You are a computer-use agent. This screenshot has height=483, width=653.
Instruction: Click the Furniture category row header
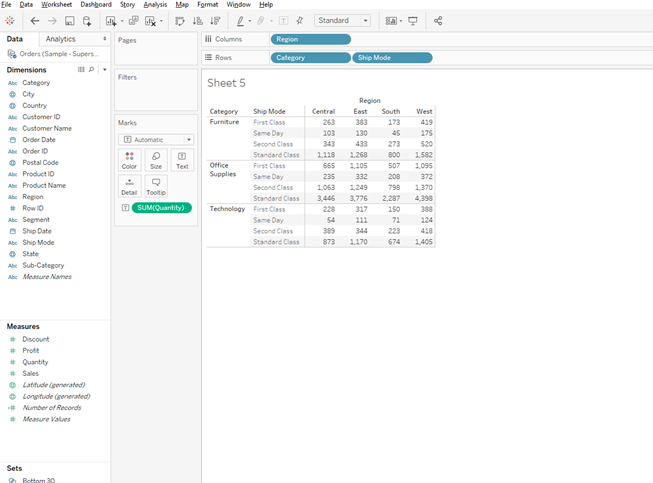tap(224, 122)
